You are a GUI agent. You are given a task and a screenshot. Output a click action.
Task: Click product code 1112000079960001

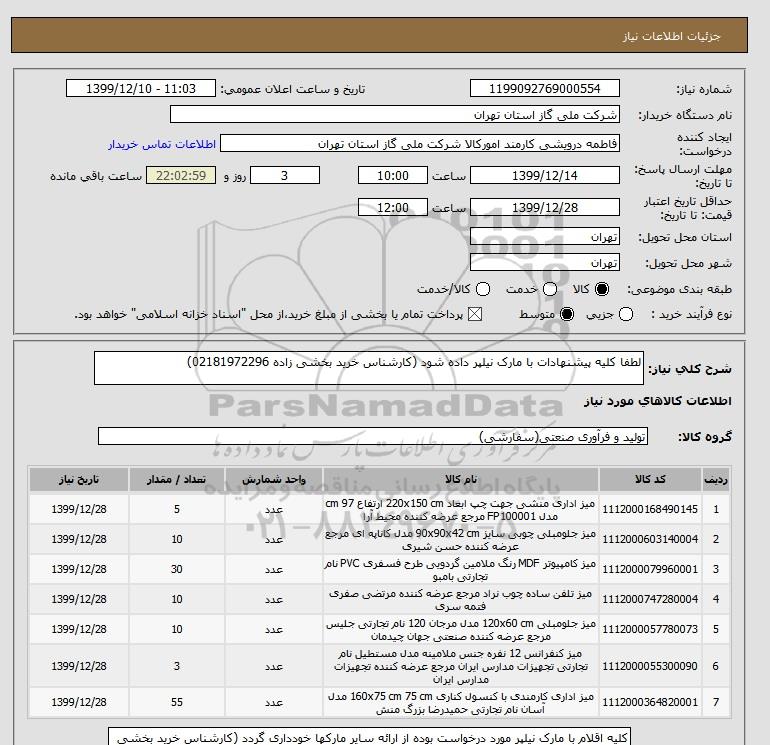(650, 569)
